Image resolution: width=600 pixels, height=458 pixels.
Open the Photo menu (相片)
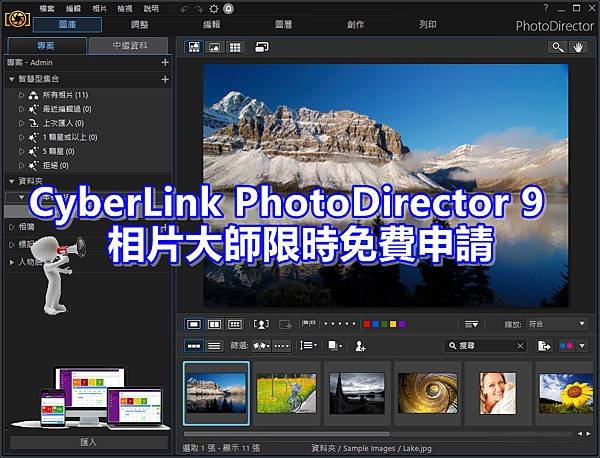tap(99, 8)
